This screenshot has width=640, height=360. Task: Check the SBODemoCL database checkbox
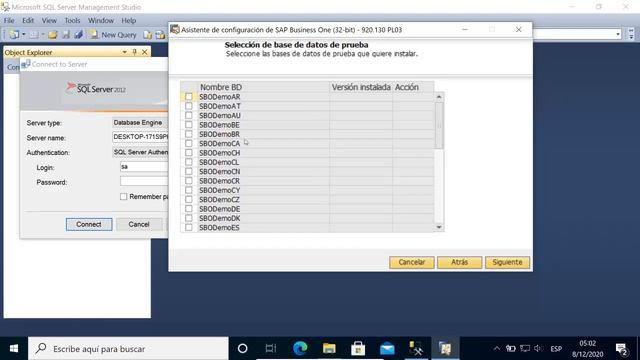coord(189,162)
